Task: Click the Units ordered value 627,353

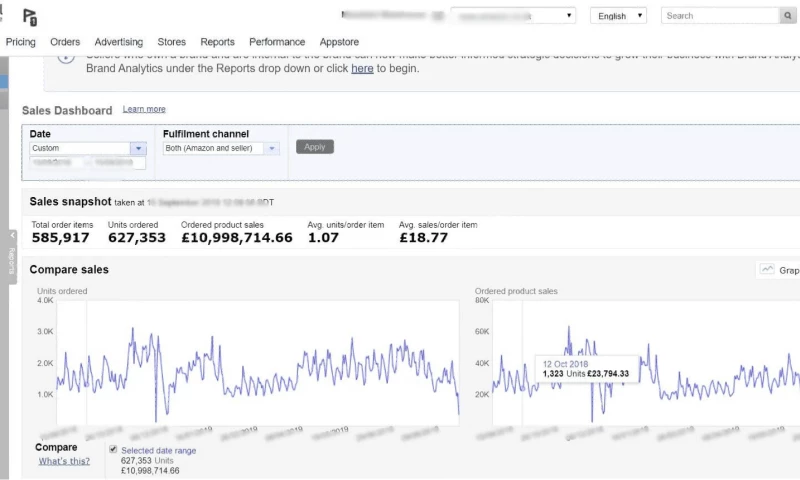Action: pos(137,238)
